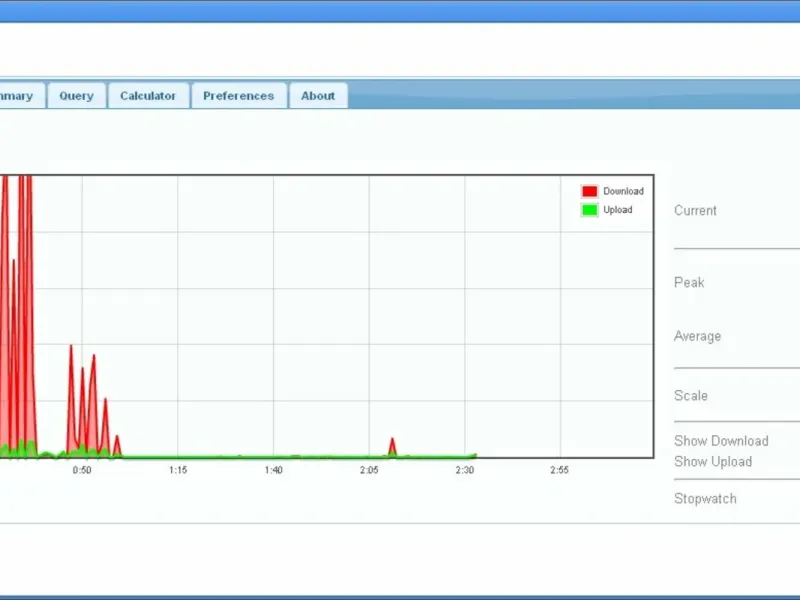Toggle the Show Download option
Image resolution: width=800 pixels, height=600 pixels.
[721, 441]
